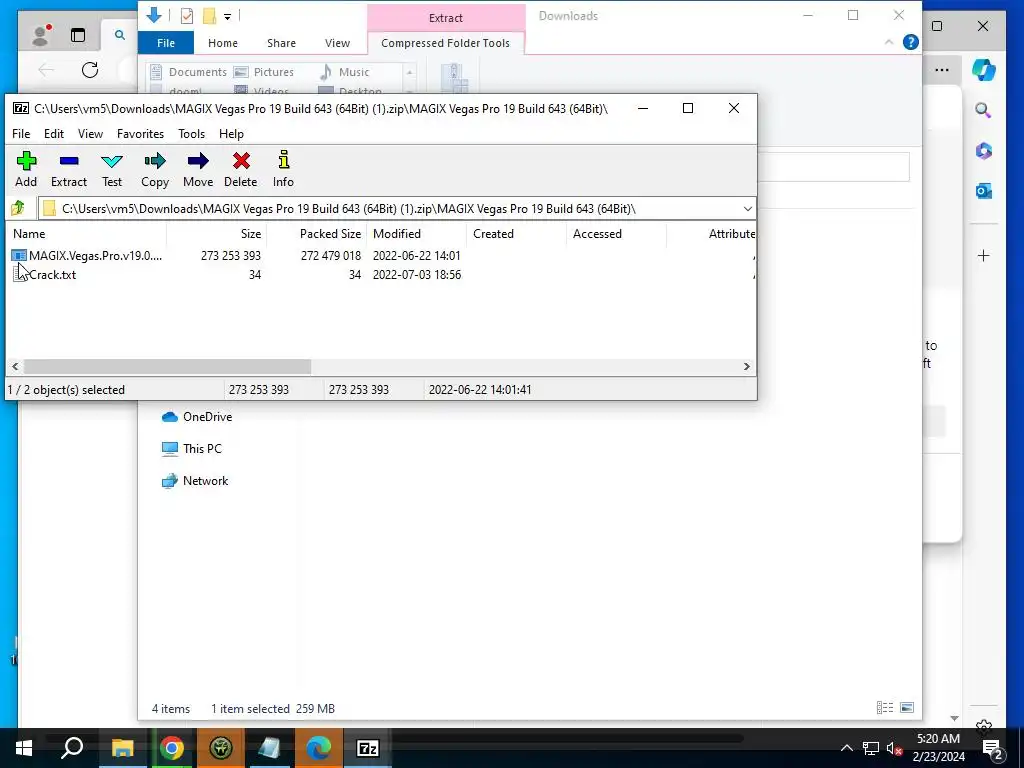The image size is (1024, 768).
Task: Click the red Delete icon in 7-Zip
Action: tap(241, 169)
